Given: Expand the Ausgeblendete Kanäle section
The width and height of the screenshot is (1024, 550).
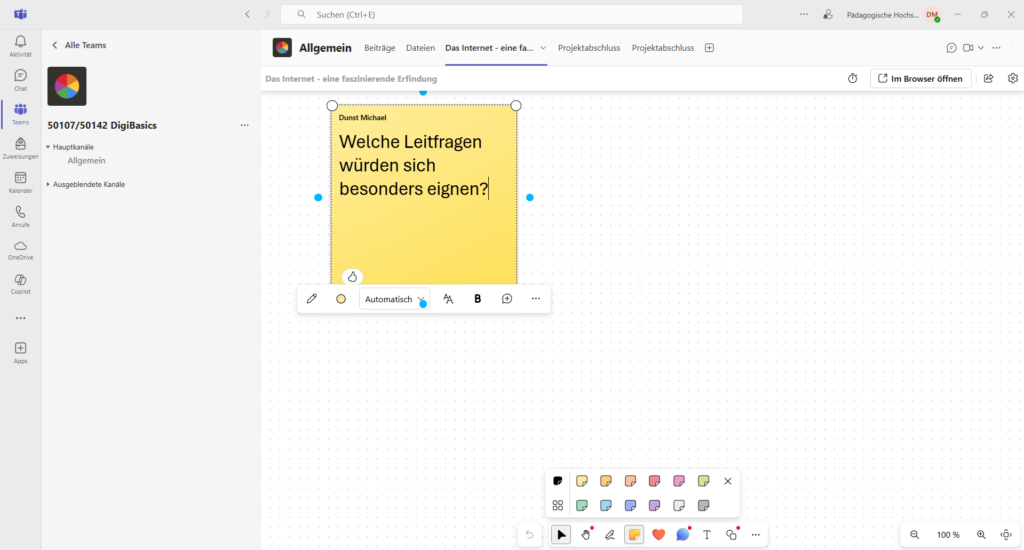Looking at the screenshot, I should tap(48, 184).
